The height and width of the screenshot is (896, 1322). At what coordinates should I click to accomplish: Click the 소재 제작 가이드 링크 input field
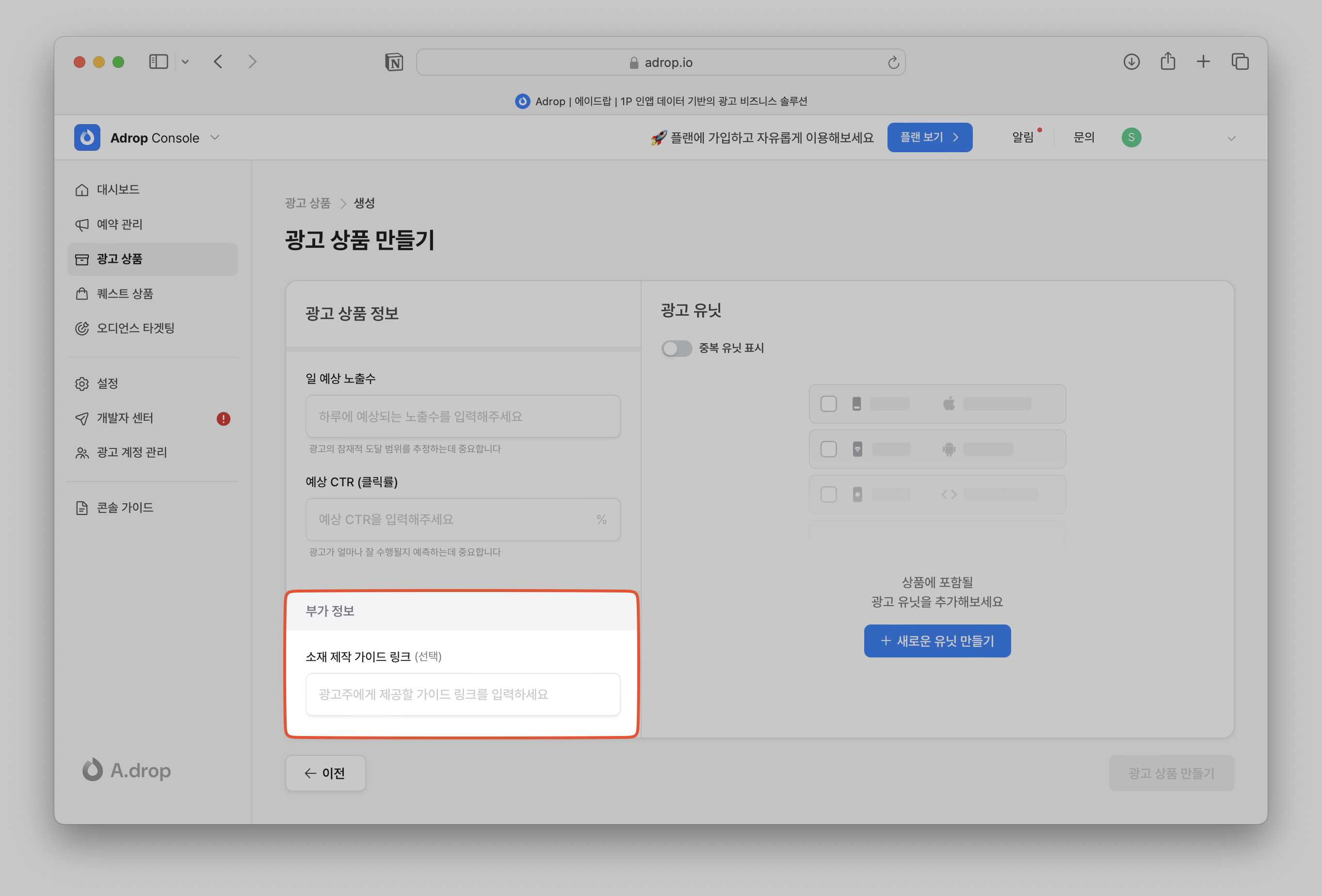(x=463, y=695)
